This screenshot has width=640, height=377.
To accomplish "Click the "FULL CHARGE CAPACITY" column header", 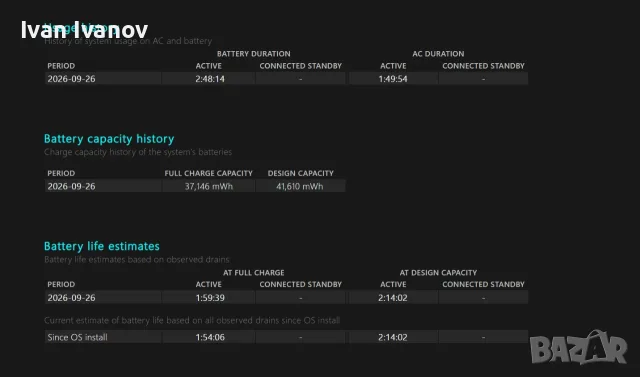I will [209, 173].
